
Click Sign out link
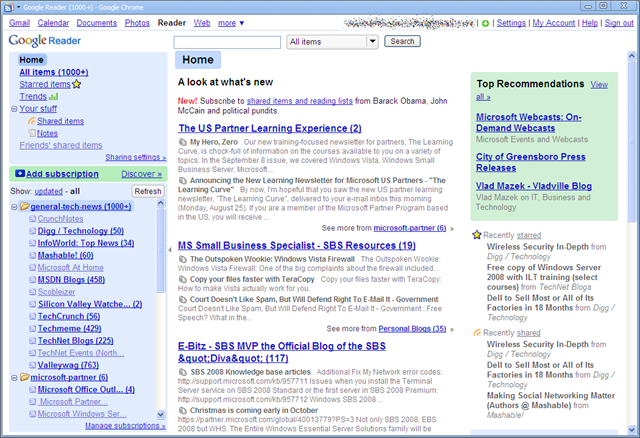point(619,23)
